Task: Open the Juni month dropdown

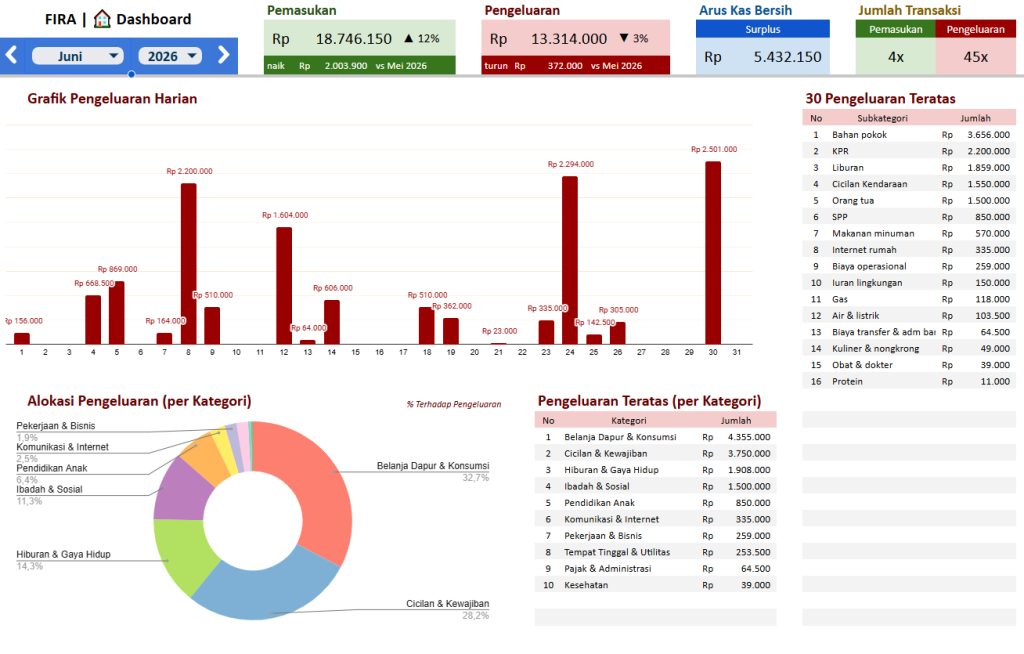Action: pyautogui.click(x=77, y=56)
